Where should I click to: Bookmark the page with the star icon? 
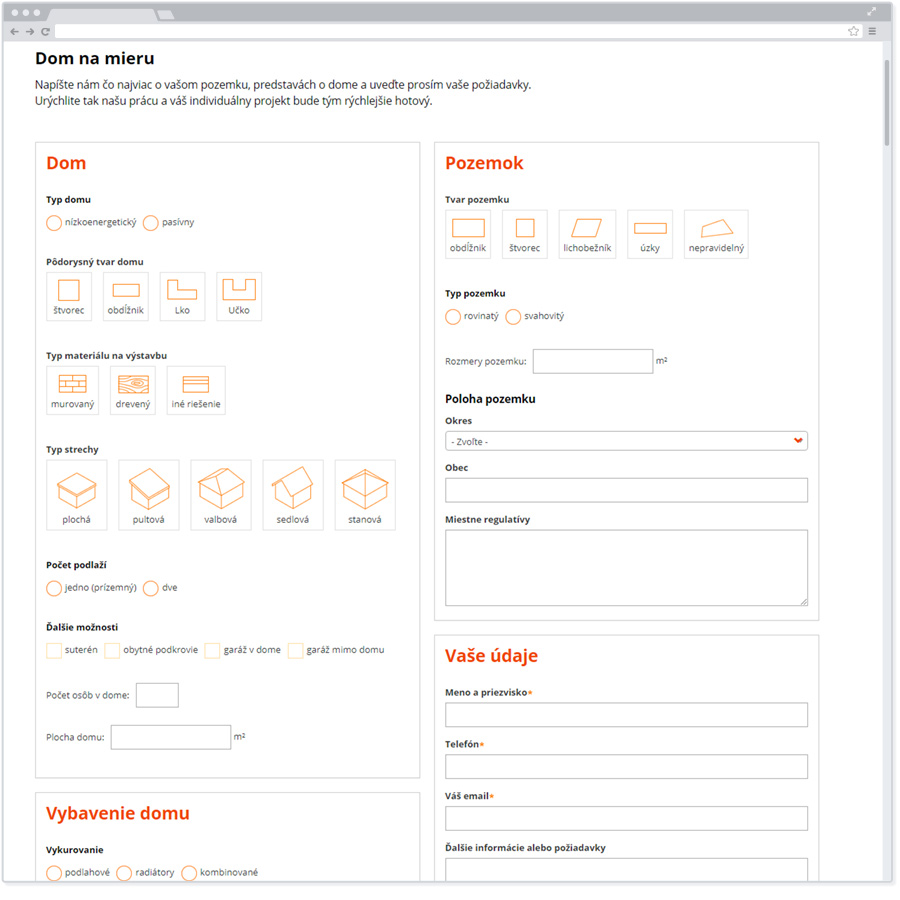point(853,32)
